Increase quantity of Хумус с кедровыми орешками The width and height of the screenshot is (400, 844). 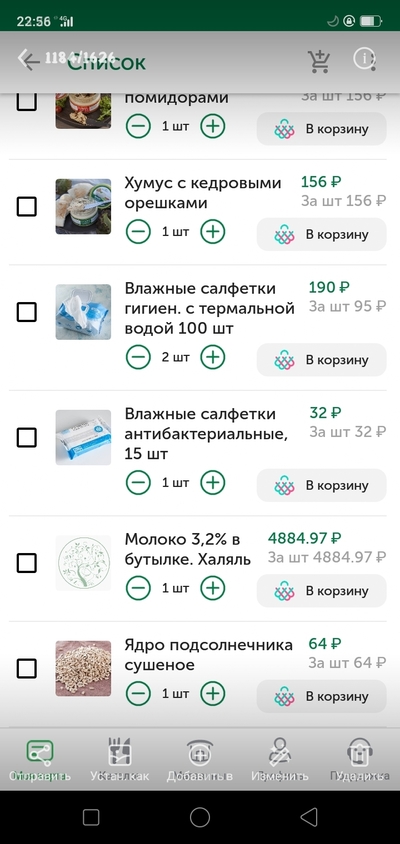pyautogui.click(x=213, y=232)
